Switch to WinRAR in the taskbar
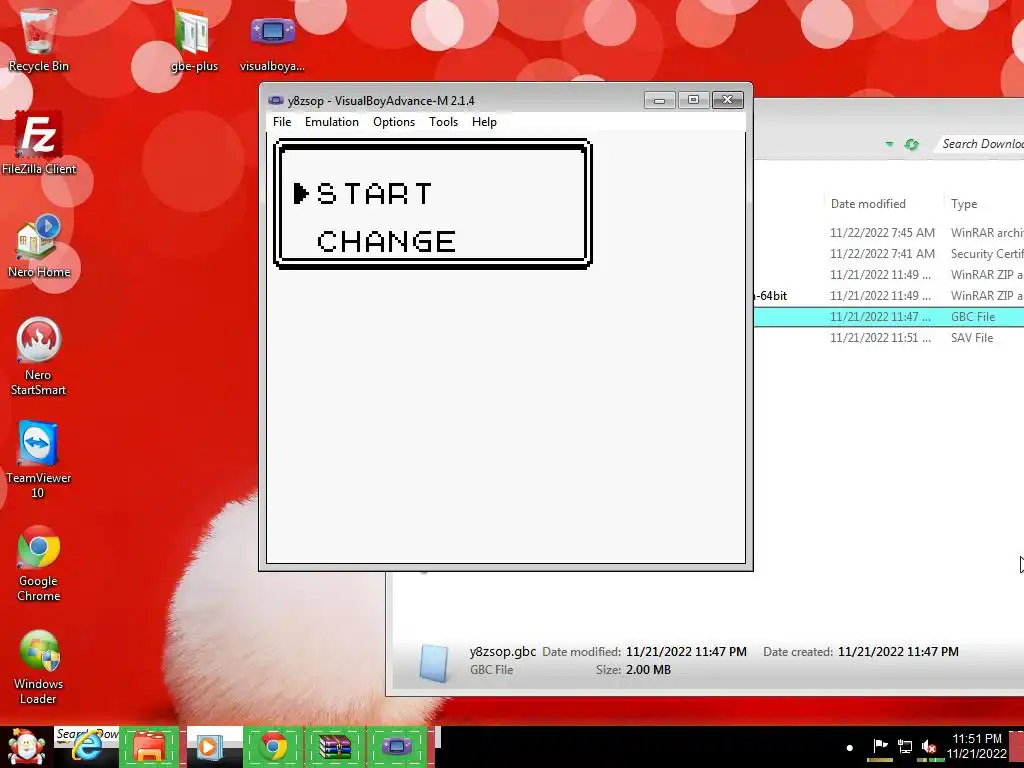This screenshot has height=768, width=1024. pyautogui.click(x=335, y=746)
